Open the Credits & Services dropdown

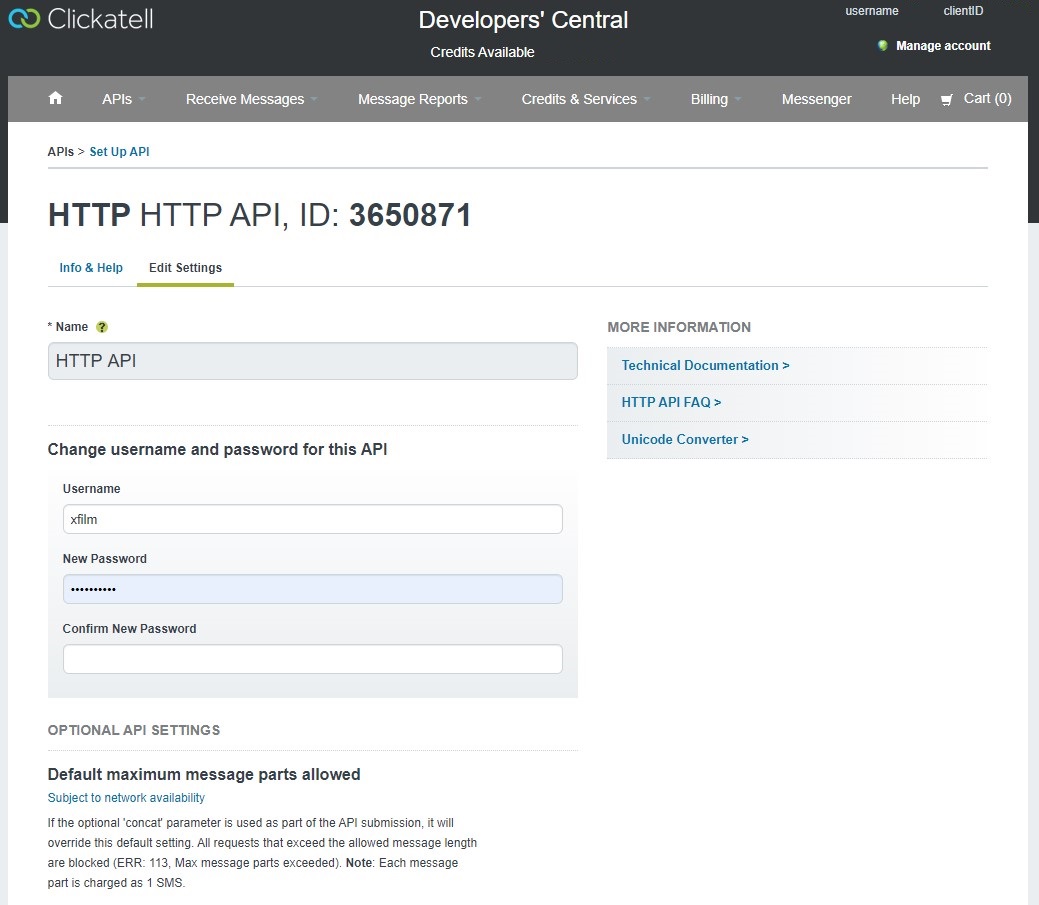tap(586, 99)
